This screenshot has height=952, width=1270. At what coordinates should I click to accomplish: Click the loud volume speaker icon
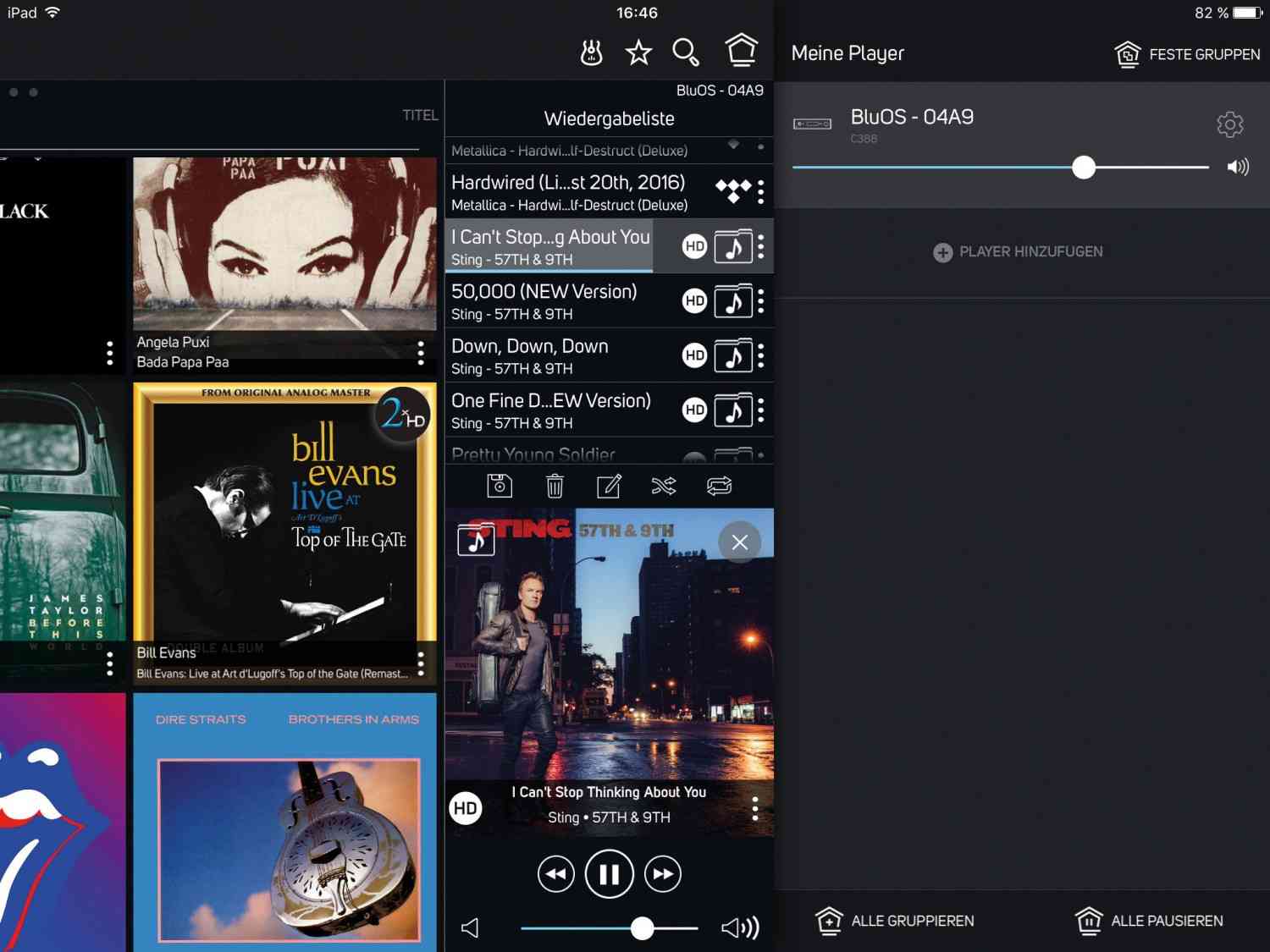[x=740, y=928]
